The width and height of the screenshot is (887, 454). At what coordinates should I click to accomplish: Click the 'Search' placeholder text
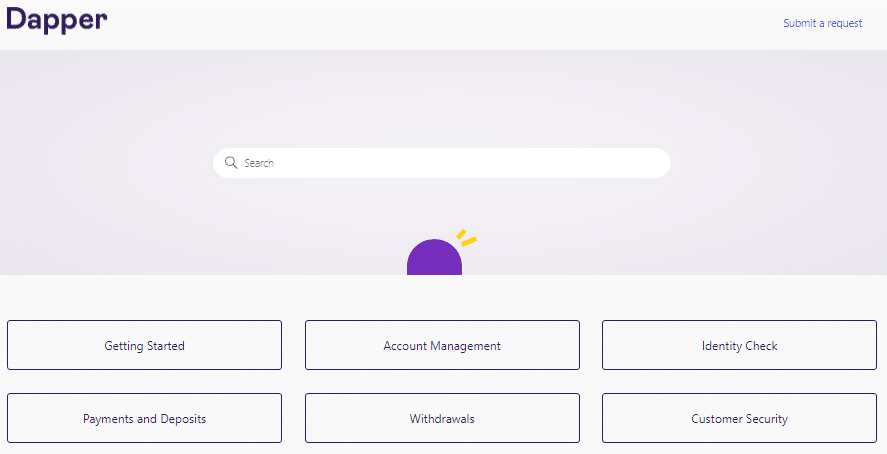pos(259,163)
